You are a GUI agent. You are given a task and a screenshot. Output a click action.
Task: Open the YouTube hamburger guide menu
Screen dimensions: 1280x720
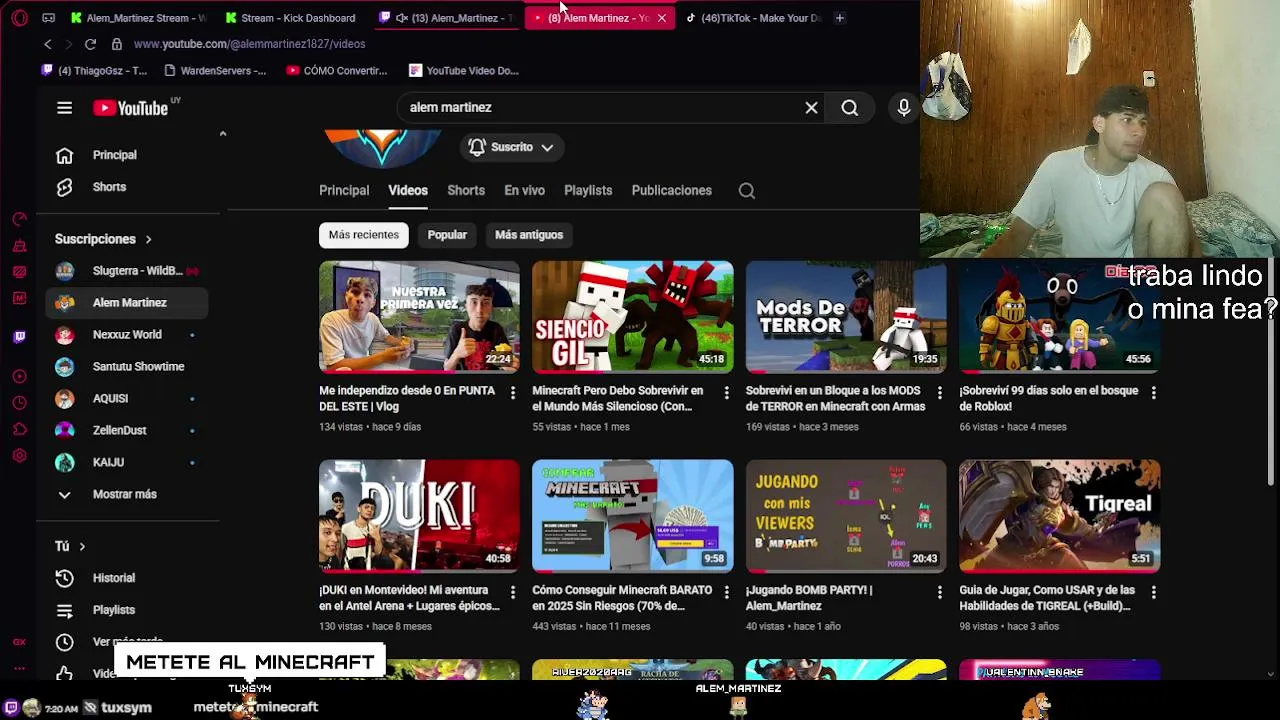64,108
